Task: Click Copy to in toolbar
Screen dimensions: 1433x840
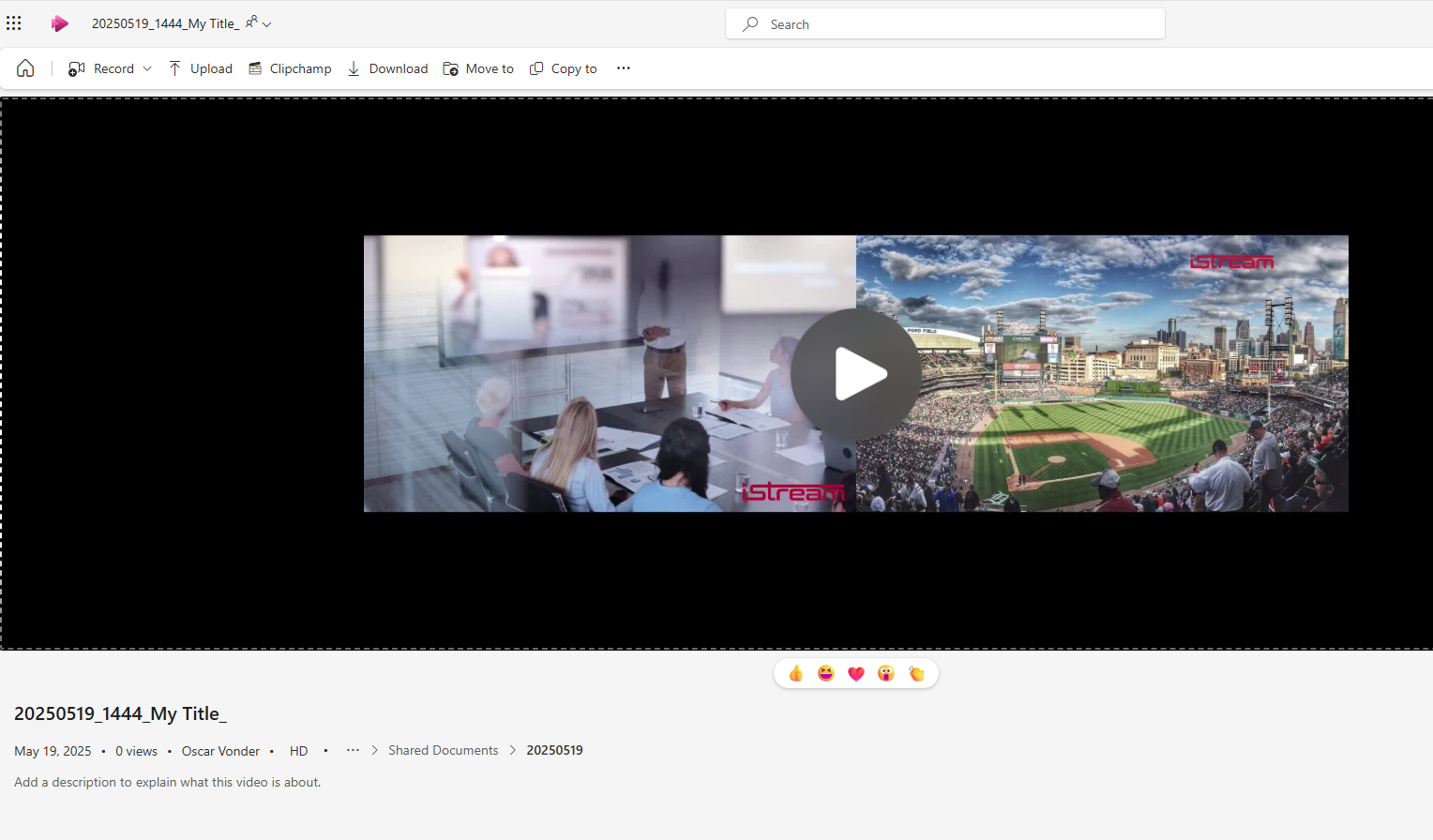Action: [564, 68]
